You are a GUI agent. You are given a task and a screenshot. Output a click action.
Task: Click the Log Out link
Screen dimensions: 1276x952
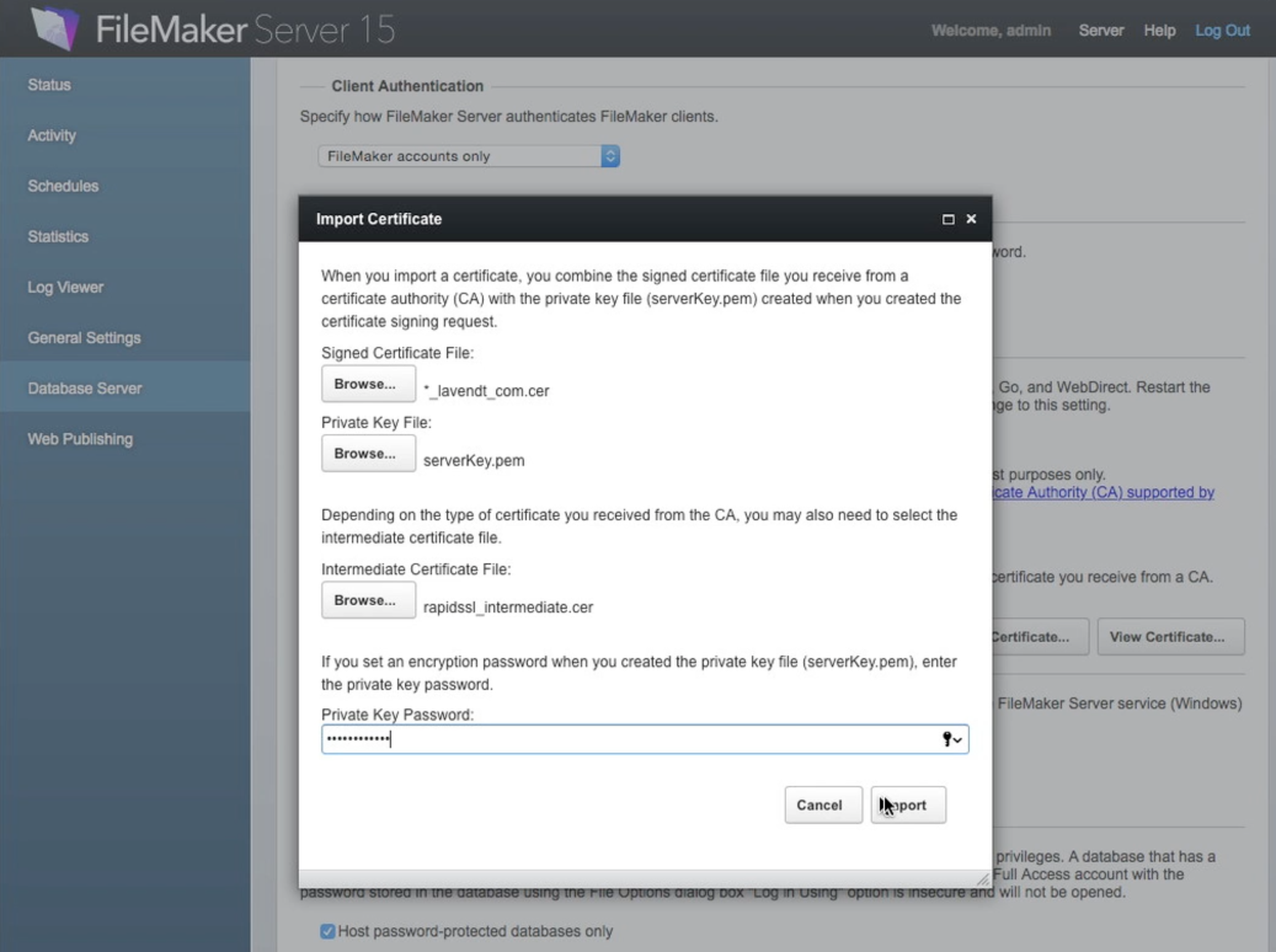point(1222,30)
